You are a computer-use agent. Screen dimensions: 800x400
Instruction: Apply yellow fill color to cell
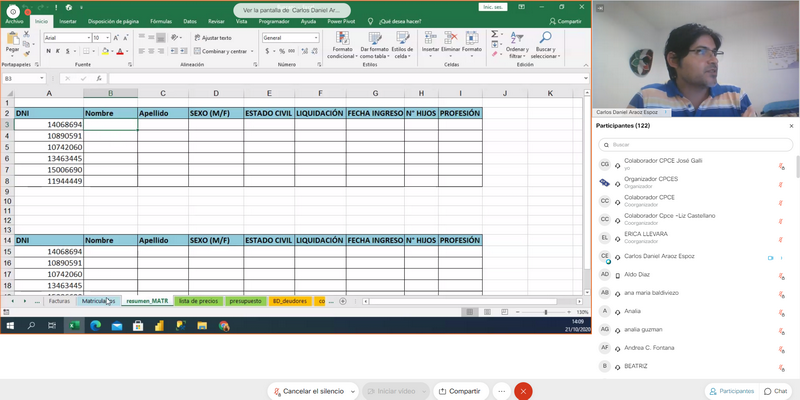pos(105,51)
